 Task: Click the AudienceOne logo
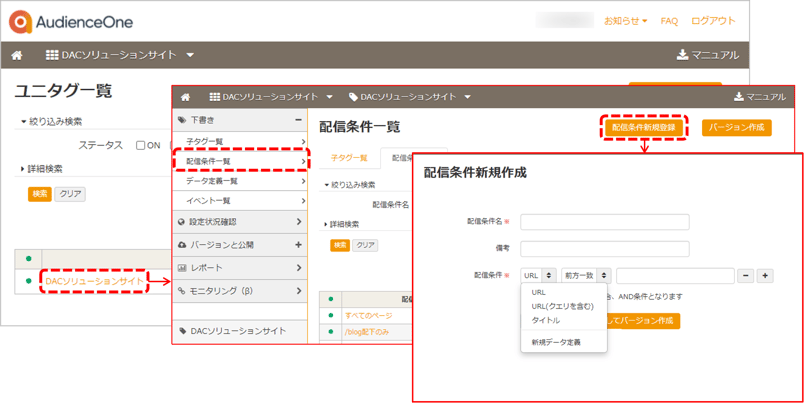click(x=71, y=22)
